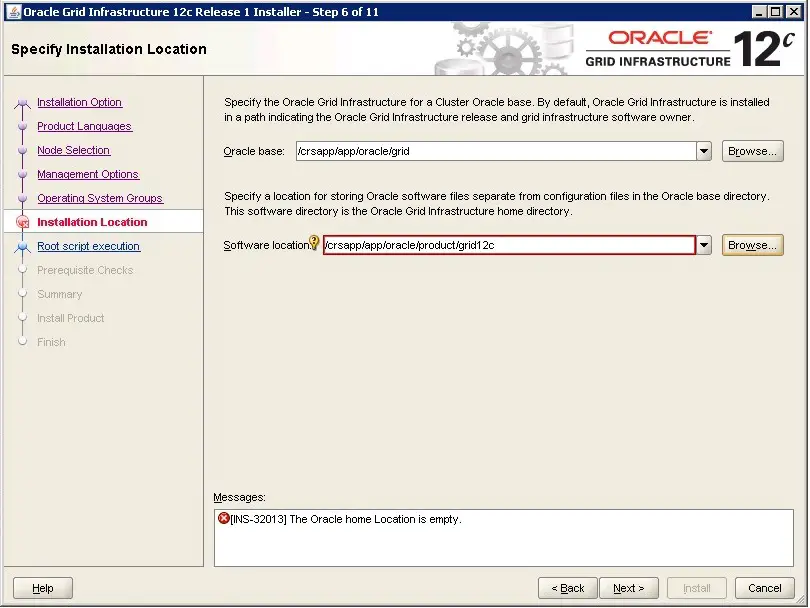This screenshot has width=810, height=608.
Task: Browse for Software location directory
Action: click(x=753, y=245)
